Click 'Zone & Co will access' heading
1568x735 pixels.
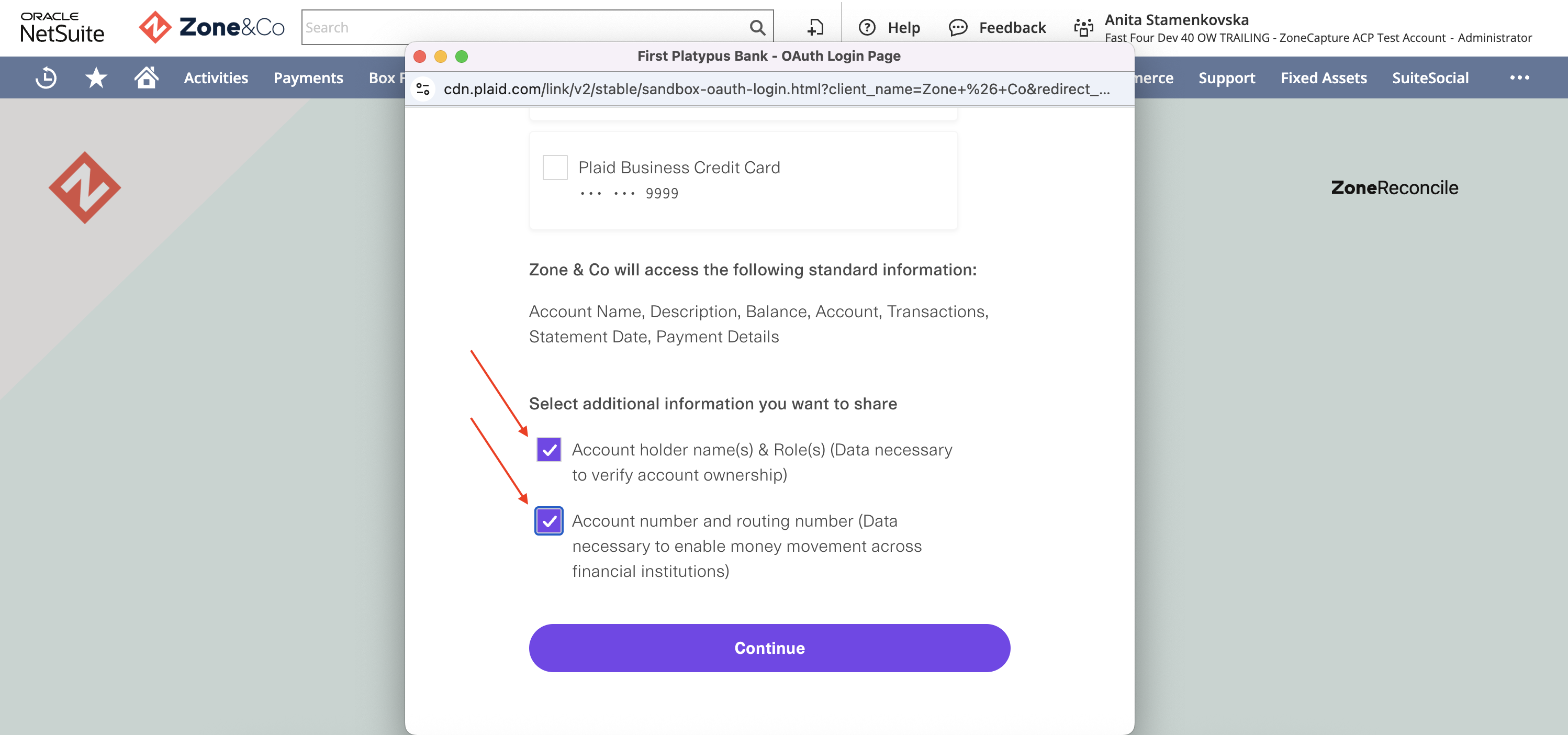tap(753, 270)
